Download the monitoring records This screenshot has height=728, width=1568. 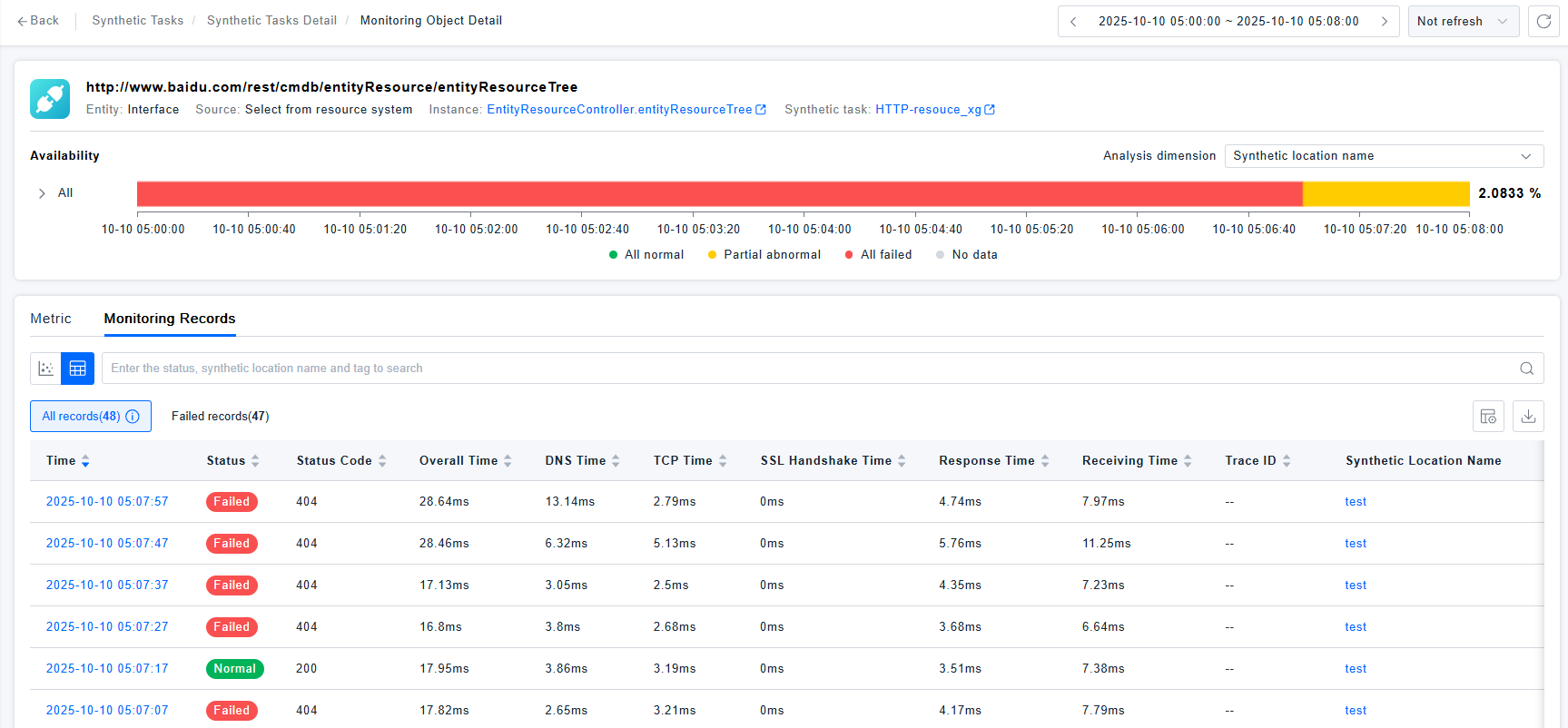[1528, 417]
